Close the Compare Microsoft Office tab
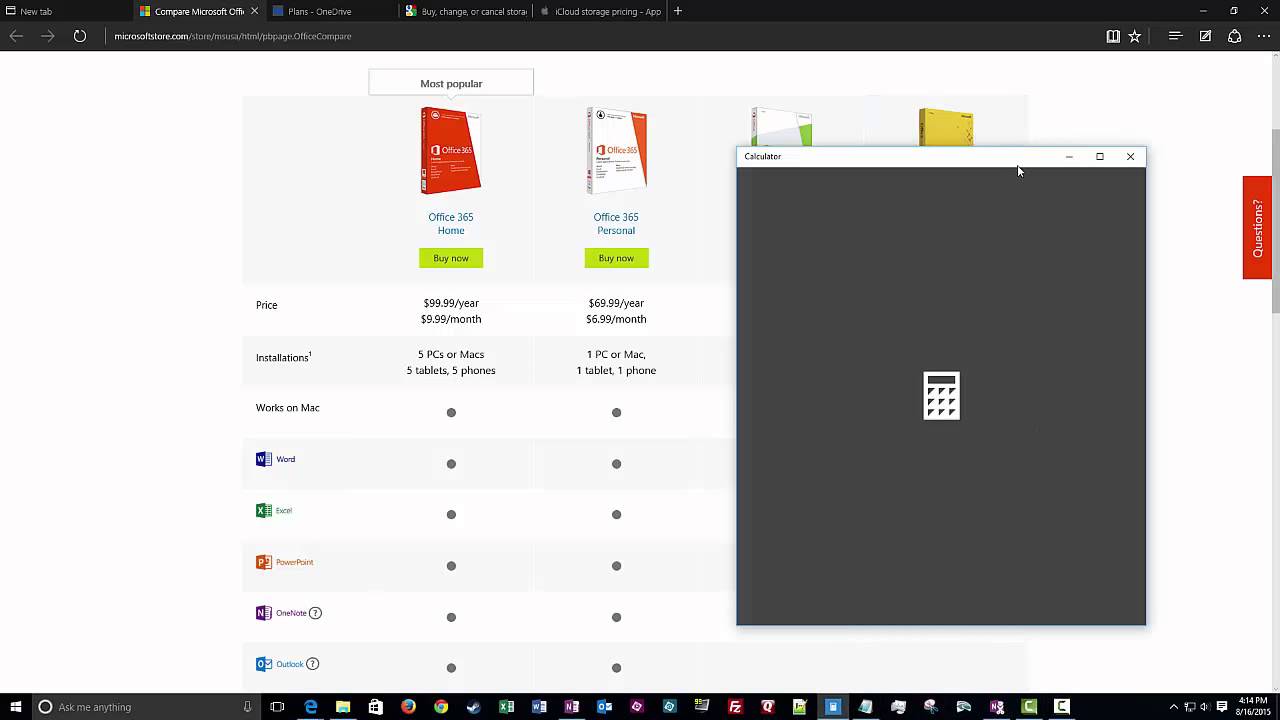 254,11
